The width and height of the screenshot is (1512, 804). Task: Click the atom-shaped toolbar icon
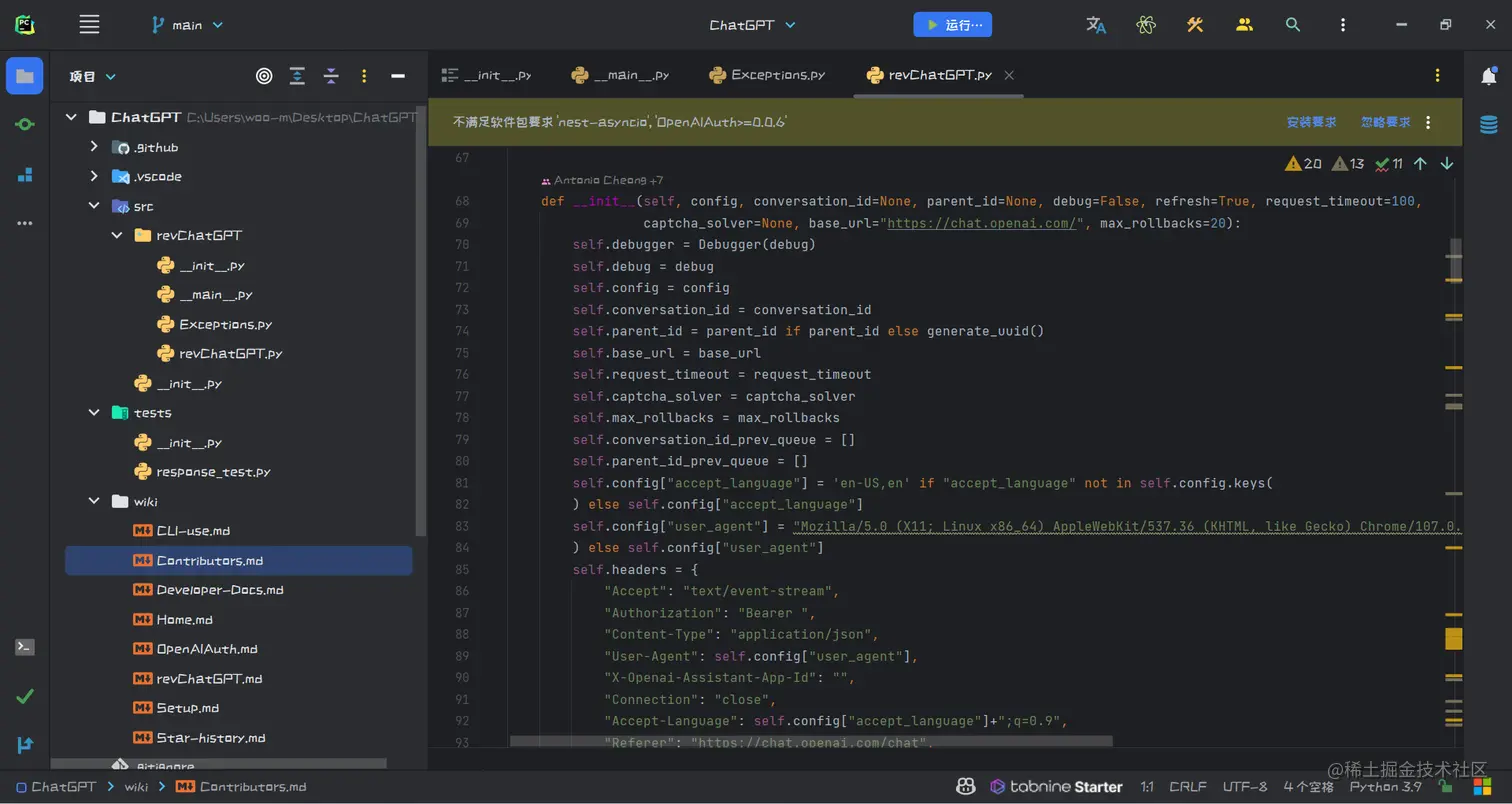point(1146,25)
